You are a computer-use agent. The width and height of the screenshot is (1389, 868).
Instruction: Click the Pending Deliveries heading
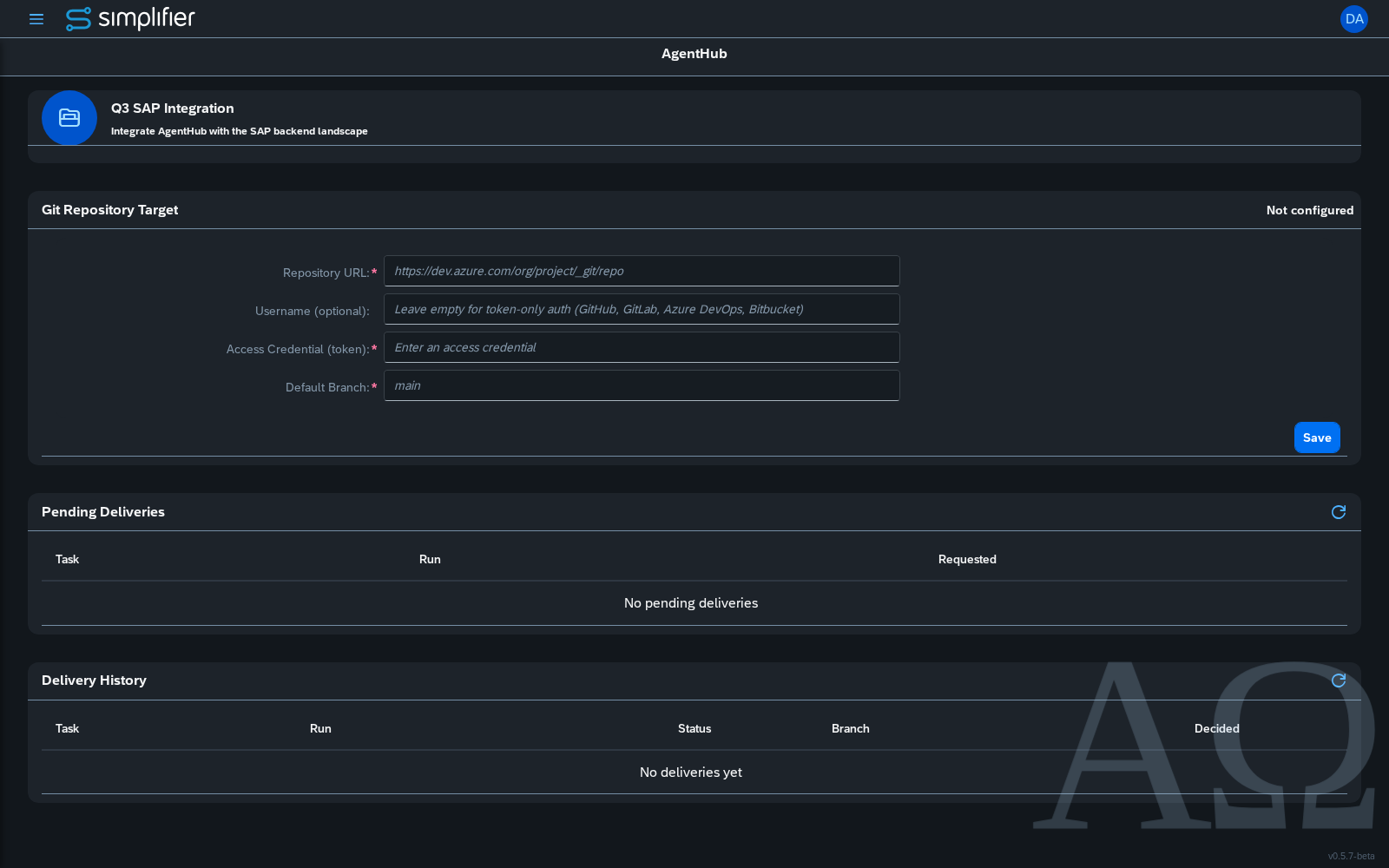pos(103,512)
